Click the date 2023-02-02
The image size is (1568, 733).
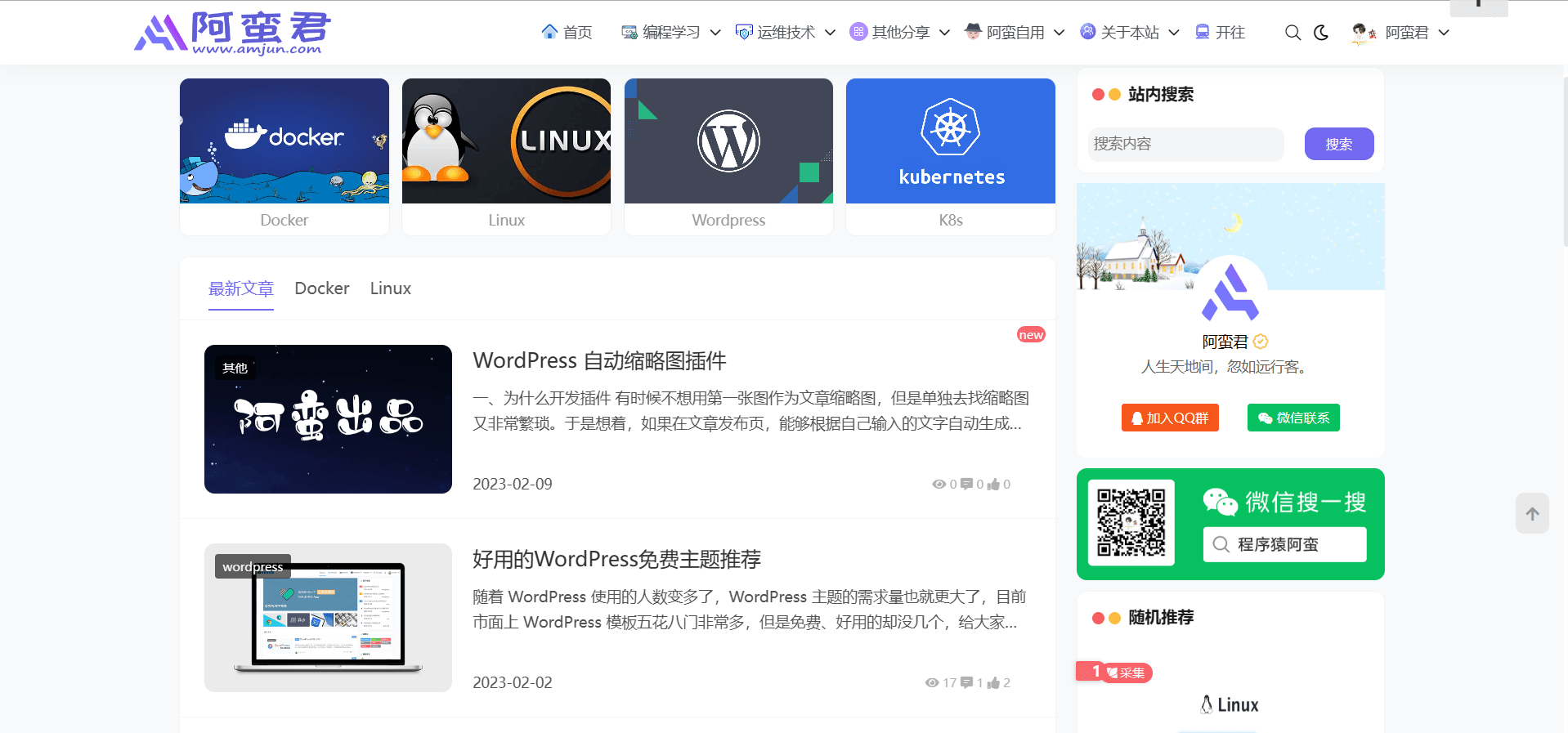pyautogui.click(x=513, y=682)
